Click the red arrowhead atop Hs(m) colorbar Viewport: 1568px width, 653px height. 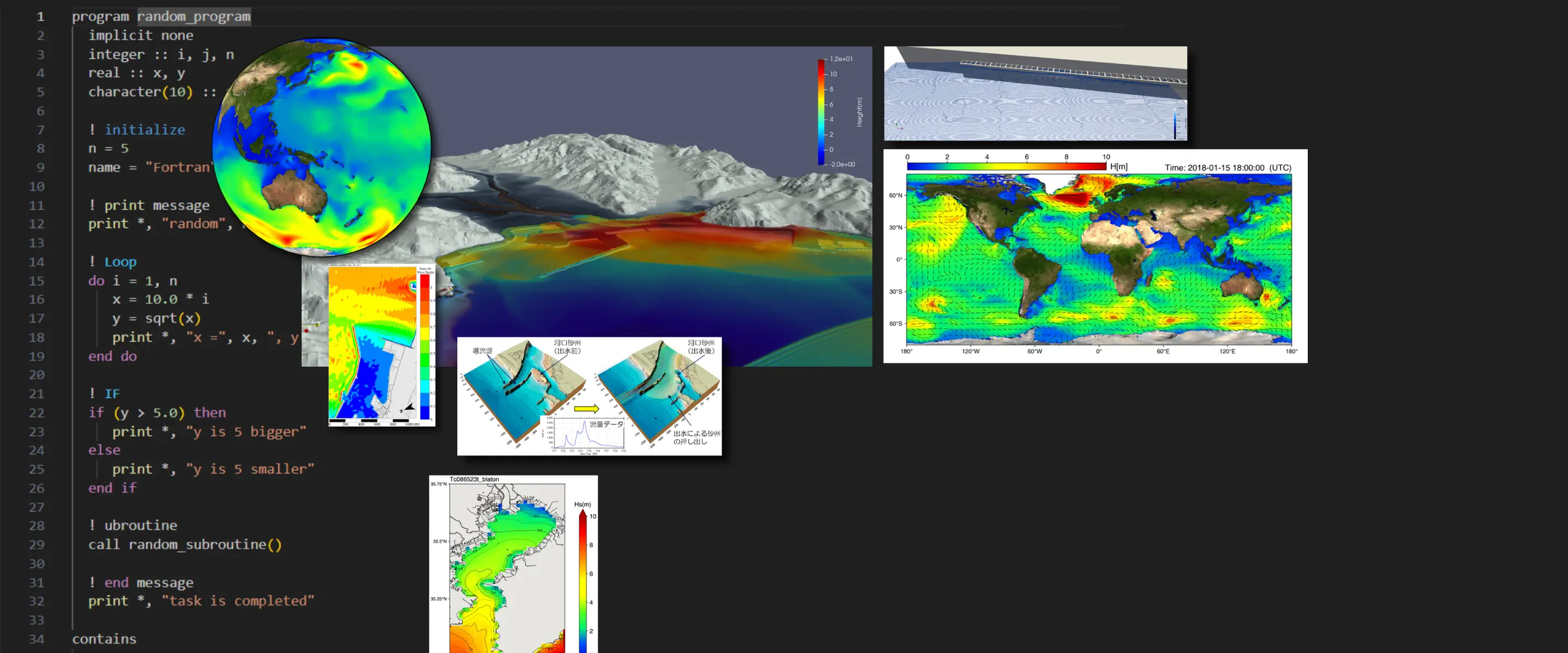point(583,514)
